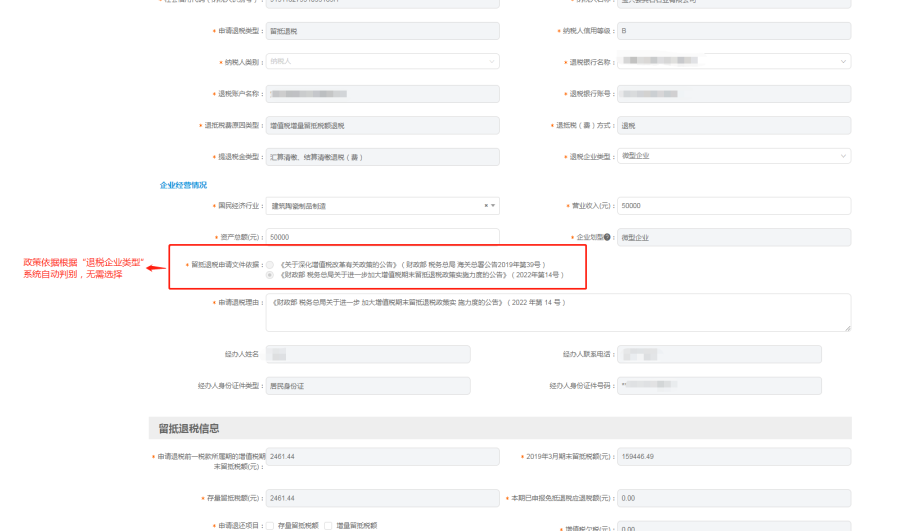Image resolution: width=915 pixels, height=531 pixels.
Task: Click the 退抵税（费）方式 field showing 退税
Action: click(x=734, y=125)
